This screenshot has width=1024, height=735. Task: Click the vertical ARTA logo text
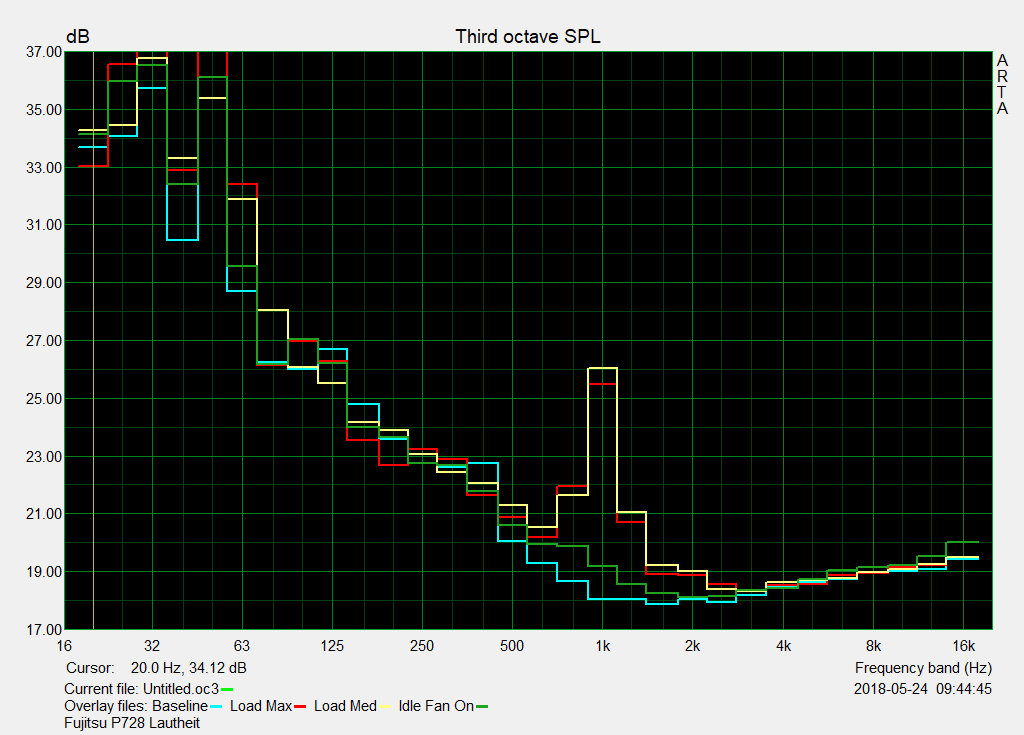click(x=1002, y=85)
